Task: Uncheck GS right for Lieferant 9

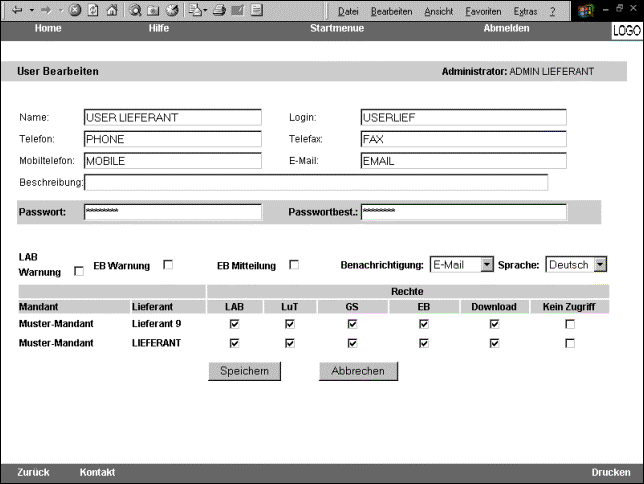Action: (x=352, y=324)
